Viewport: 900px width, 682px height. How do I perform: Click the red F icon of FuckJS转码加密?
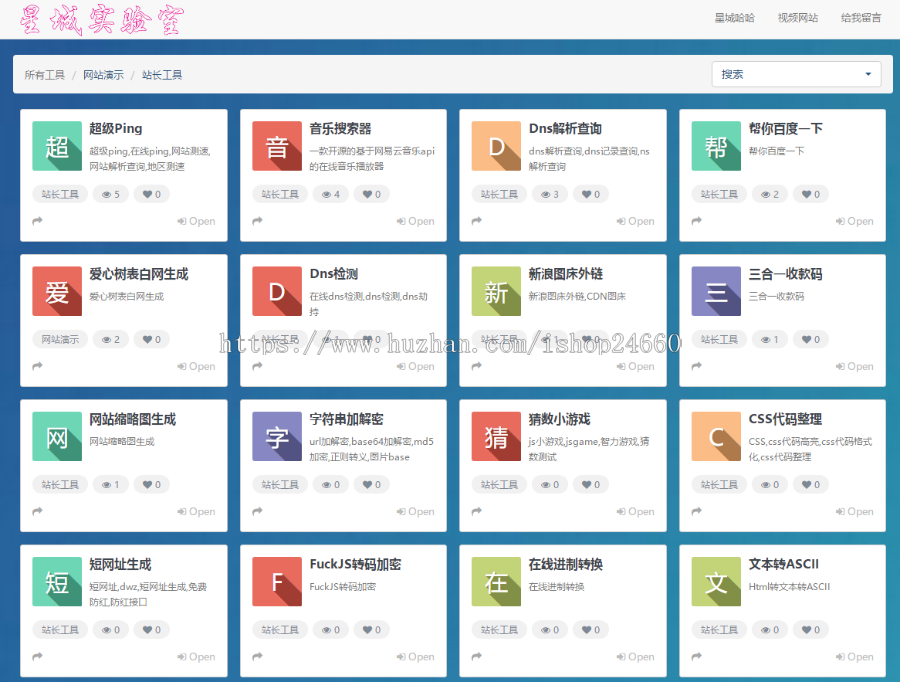click(277, 582)
